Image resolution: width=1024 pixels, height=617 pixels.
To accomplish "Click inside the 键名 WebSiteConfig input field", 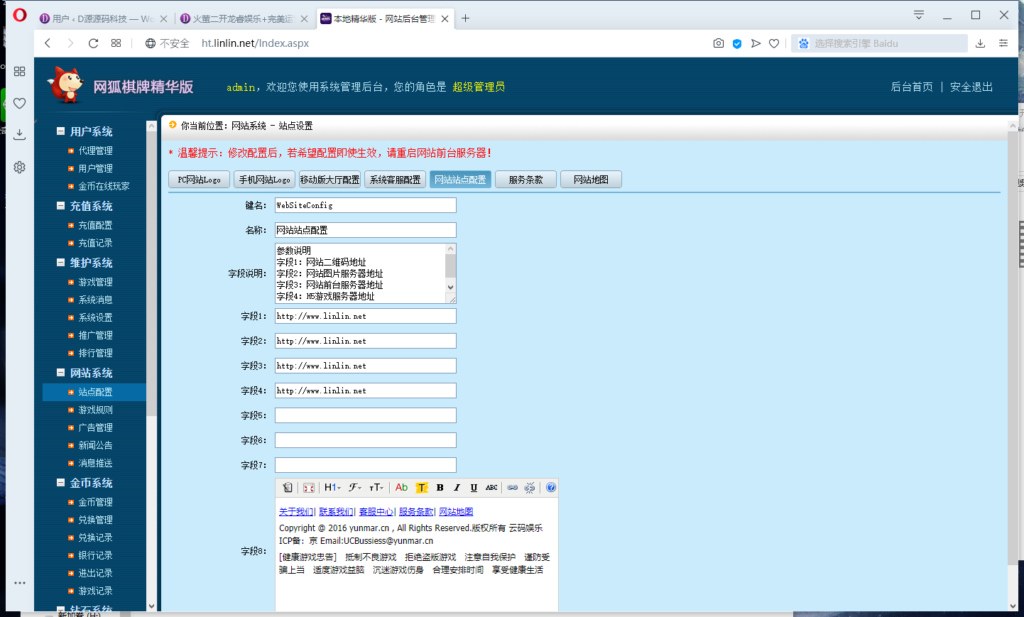I will click(x=365, y=206).
